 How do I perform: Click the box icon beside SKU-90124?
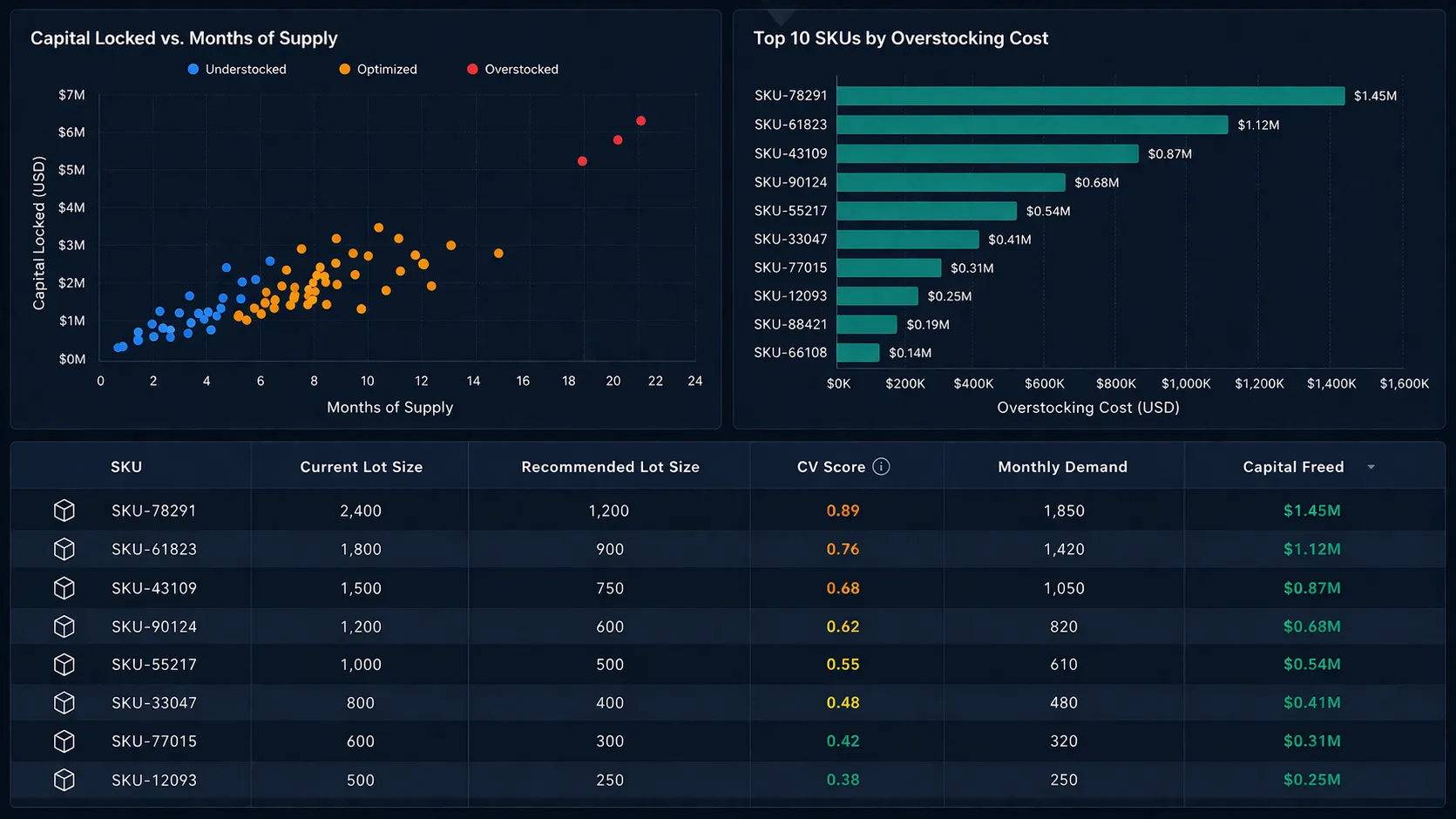[64, 626]
